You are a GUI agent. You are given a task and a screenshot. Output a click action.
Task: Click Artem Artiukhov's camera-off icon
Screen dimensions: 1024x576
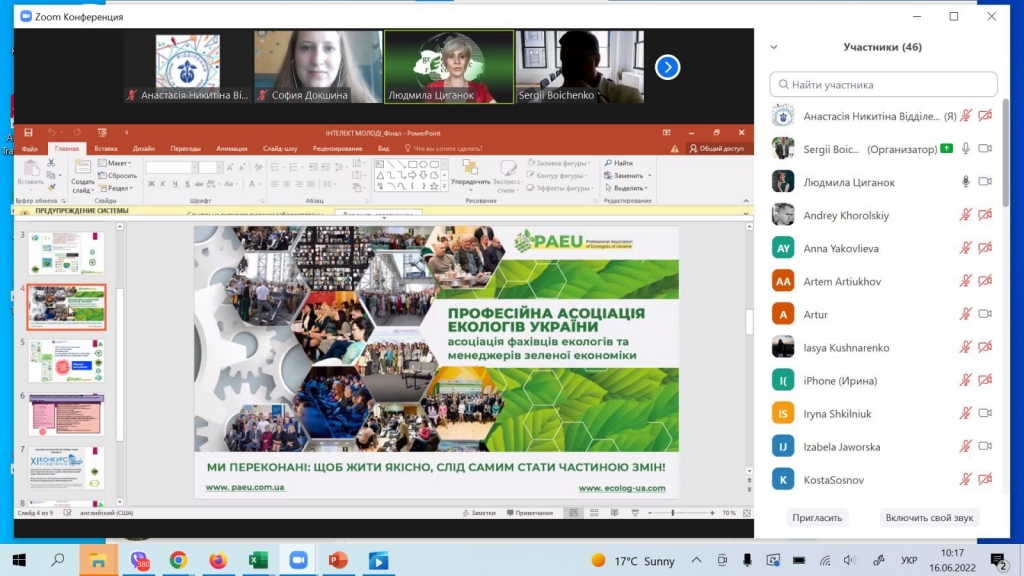[985, 281]
